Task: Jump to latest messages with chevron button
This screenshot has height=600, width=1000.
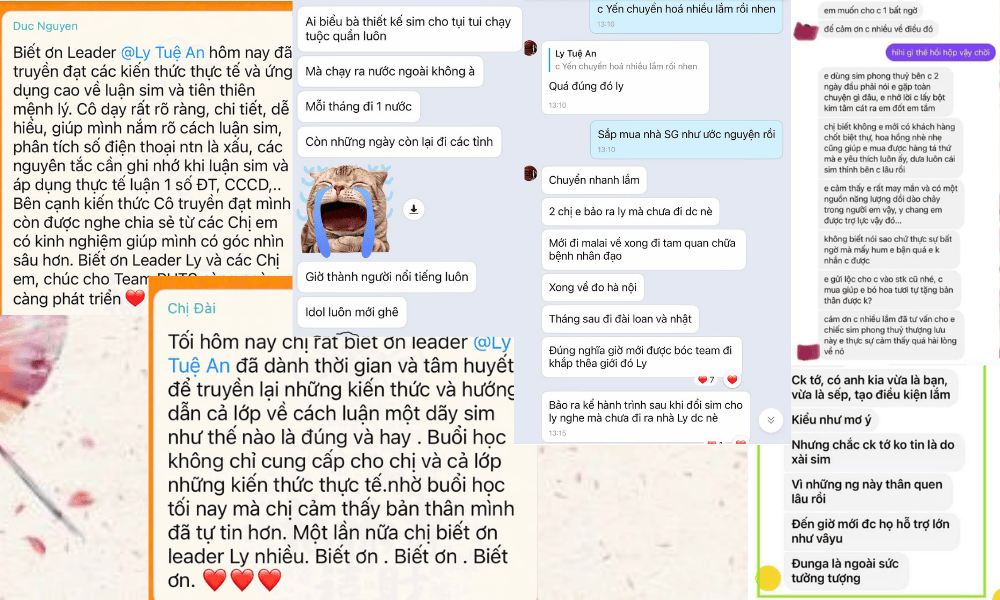Action: [770, 420]
